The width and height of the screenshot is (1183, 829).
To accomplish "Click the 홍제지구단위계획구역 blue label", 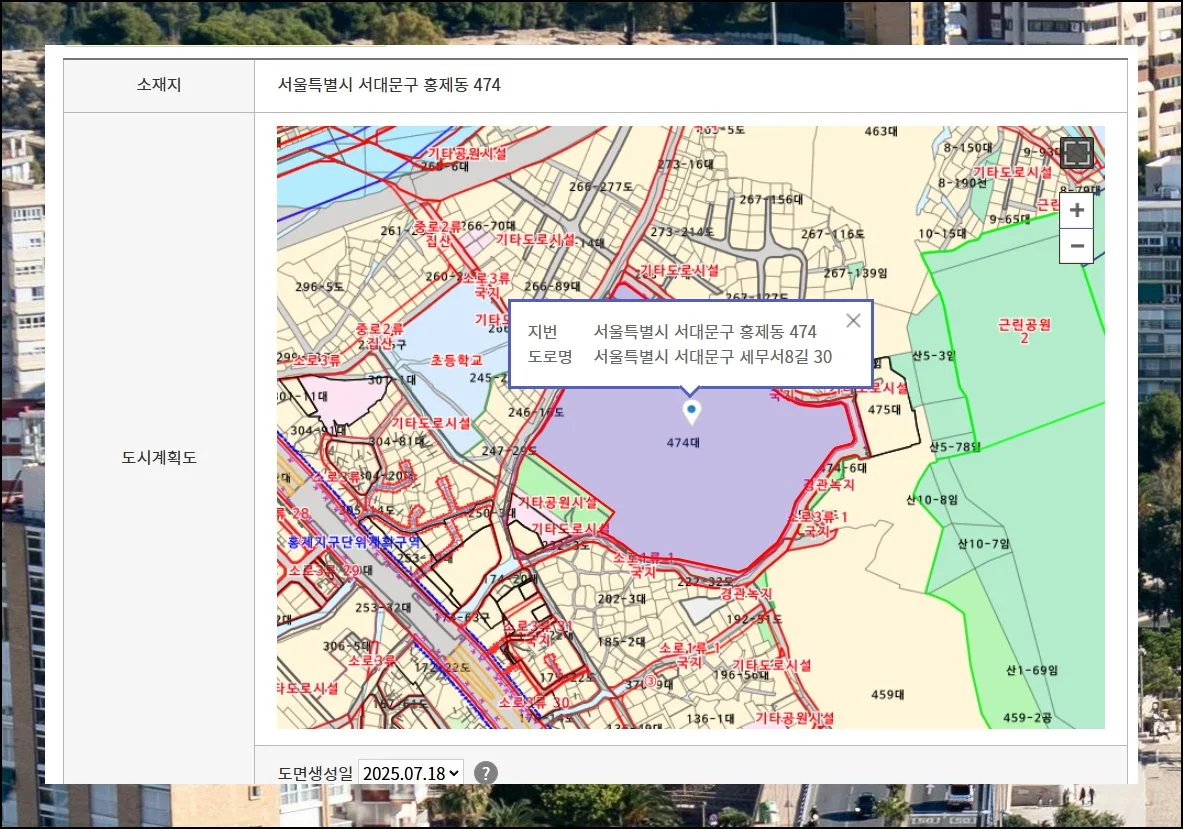I will coord(353,542).
